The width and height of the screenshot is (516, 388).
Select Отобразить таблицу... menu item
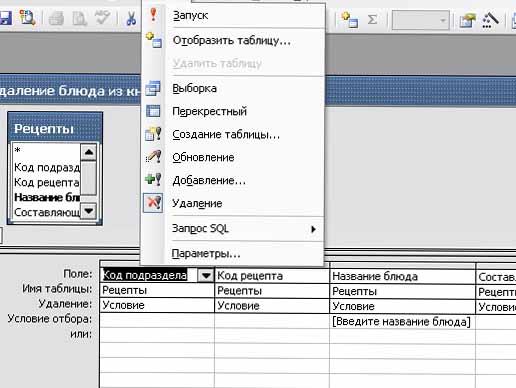pyautogui.click(x=233, y=40)
